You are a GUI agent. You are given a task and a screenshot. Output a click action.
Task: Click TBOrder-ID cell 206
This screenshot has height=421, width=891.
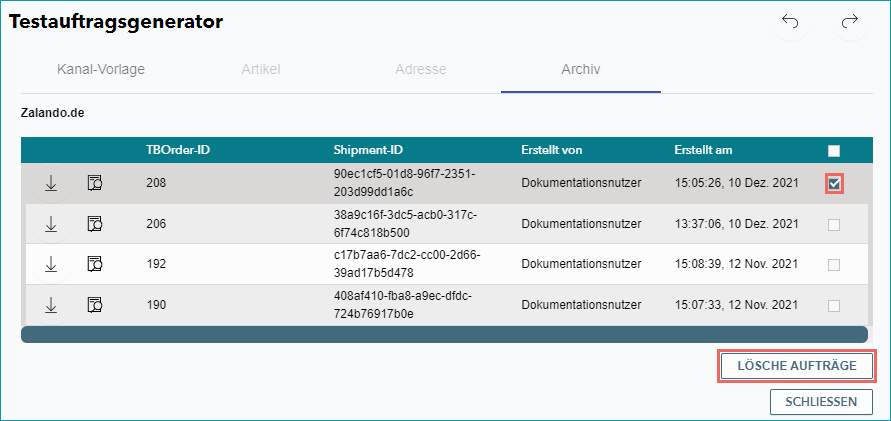156,224
